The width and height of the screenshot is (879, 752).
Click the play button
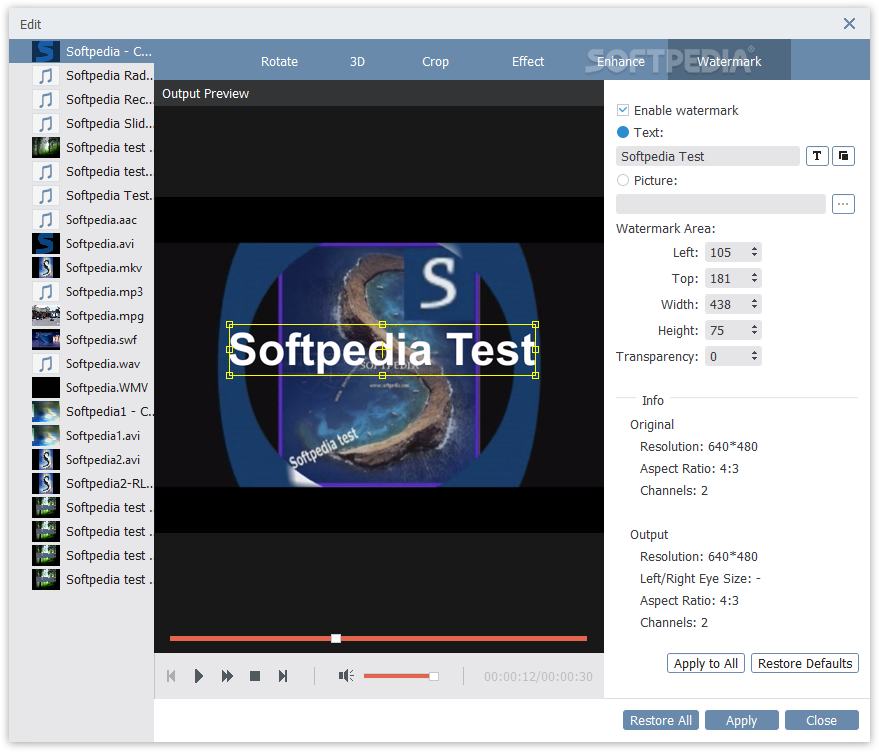click(x=198, y=676)
